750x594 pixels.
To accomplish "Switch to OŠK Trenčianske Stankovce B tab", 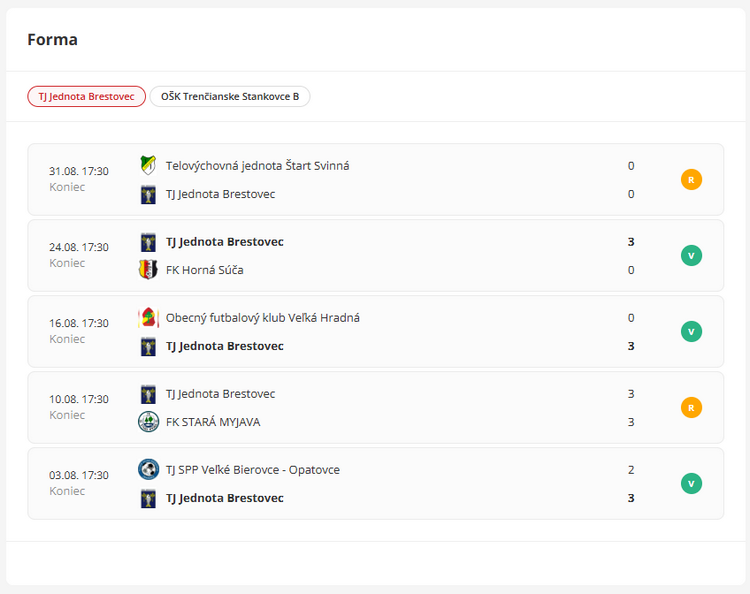I will [x=230, y=97].
